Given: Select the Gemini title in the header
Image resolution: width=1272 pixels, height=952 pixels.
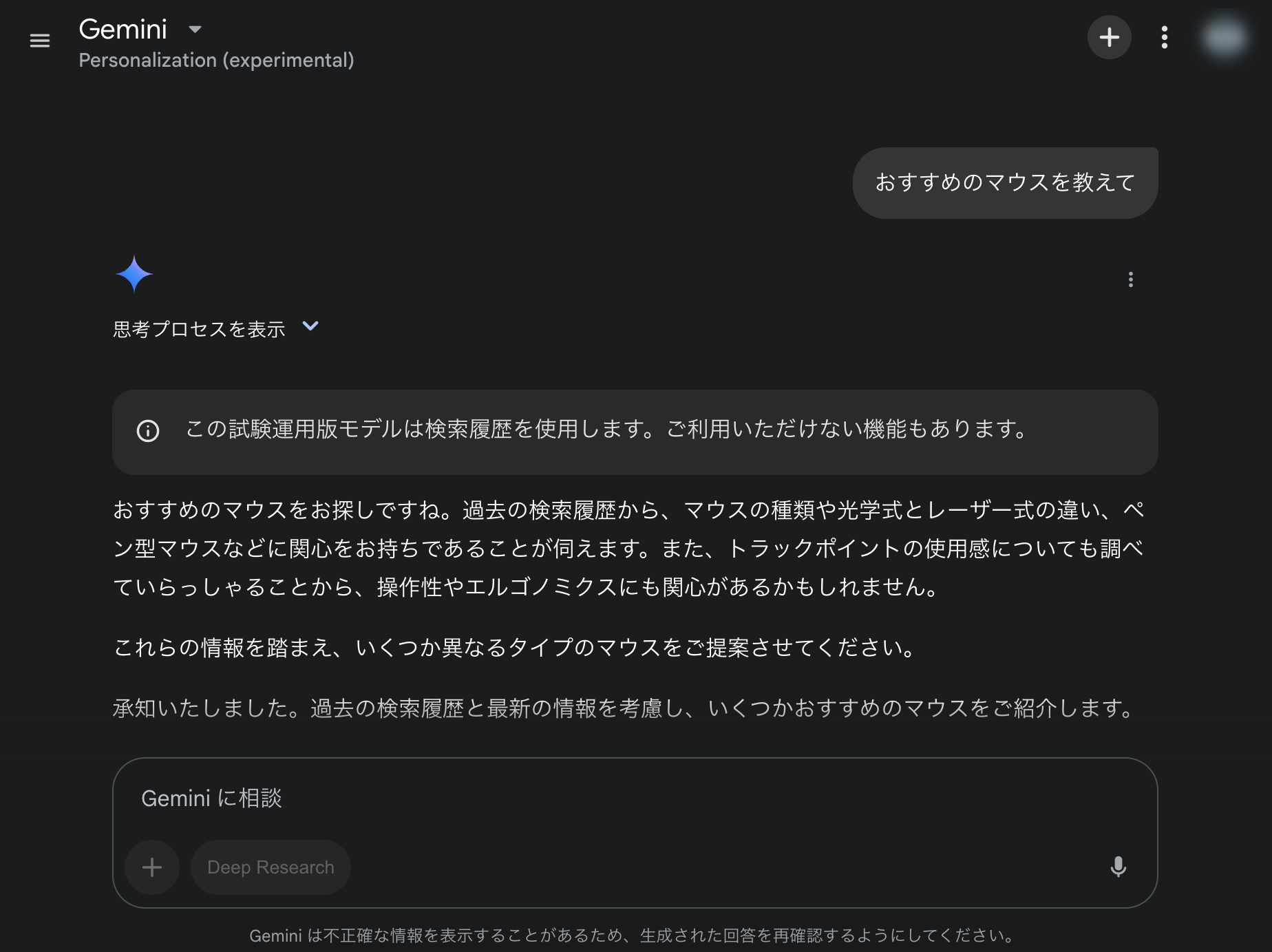Looking at the screenshot, I should [x=123, y=29].
